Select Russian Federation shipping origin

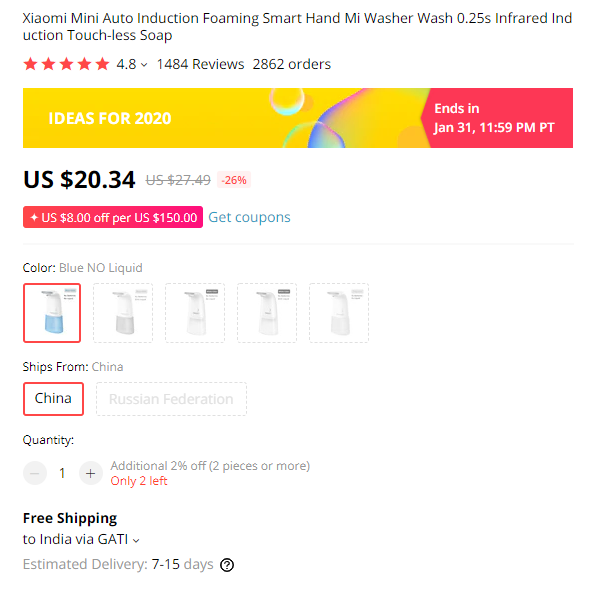tap(171, 399)
